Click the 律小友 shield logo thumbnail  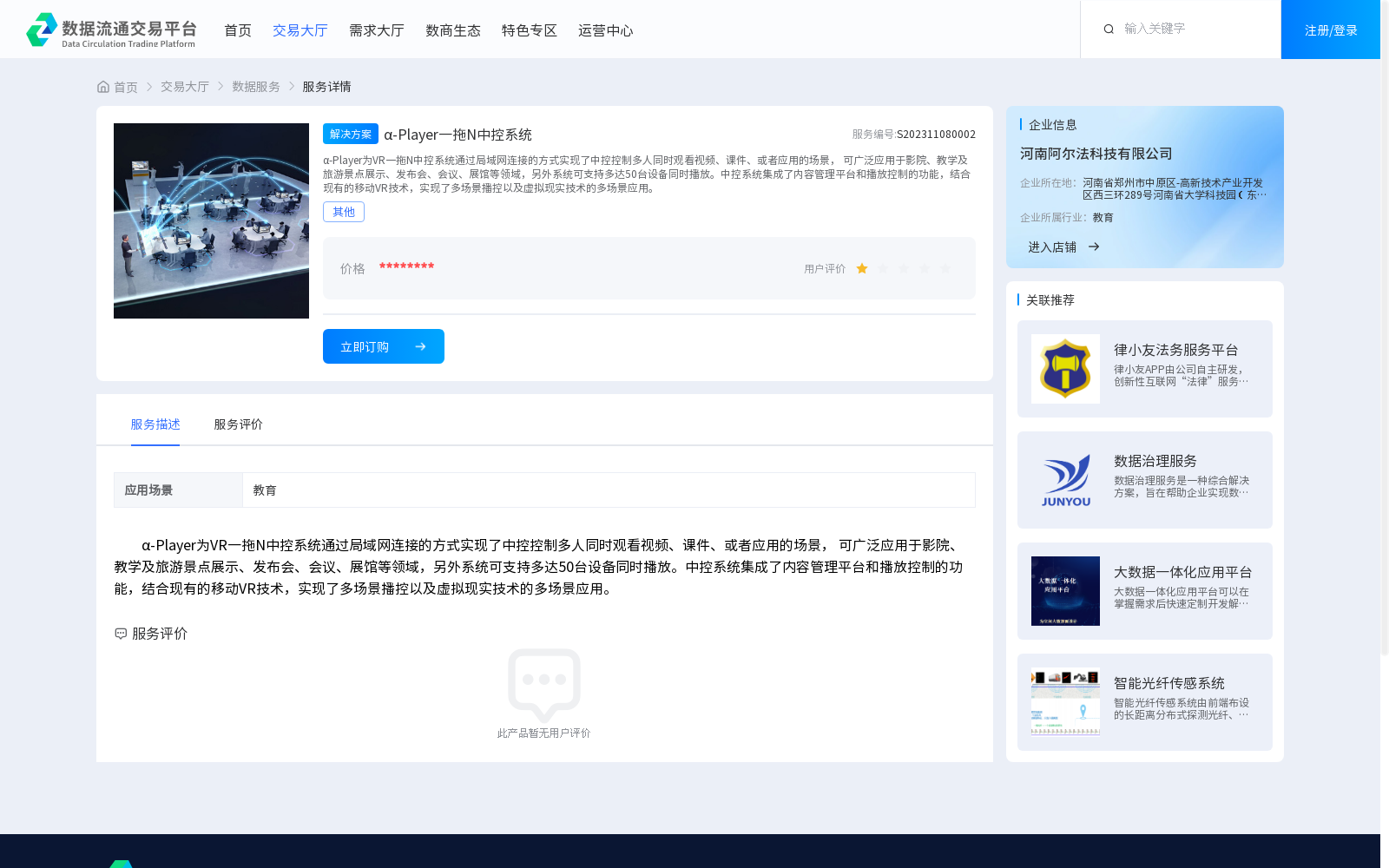pos(1065,369)
